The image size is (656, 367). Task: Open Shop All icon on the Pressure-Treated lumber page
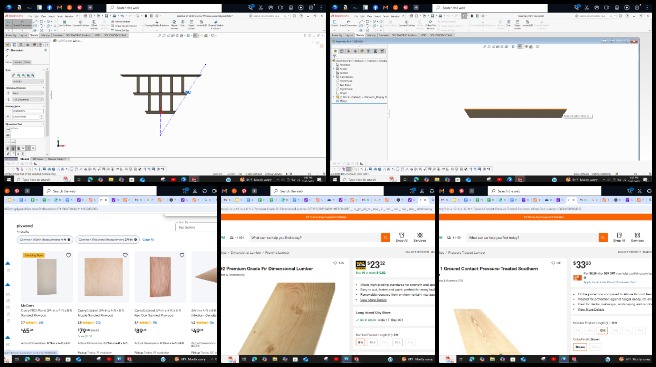(619, 237)
